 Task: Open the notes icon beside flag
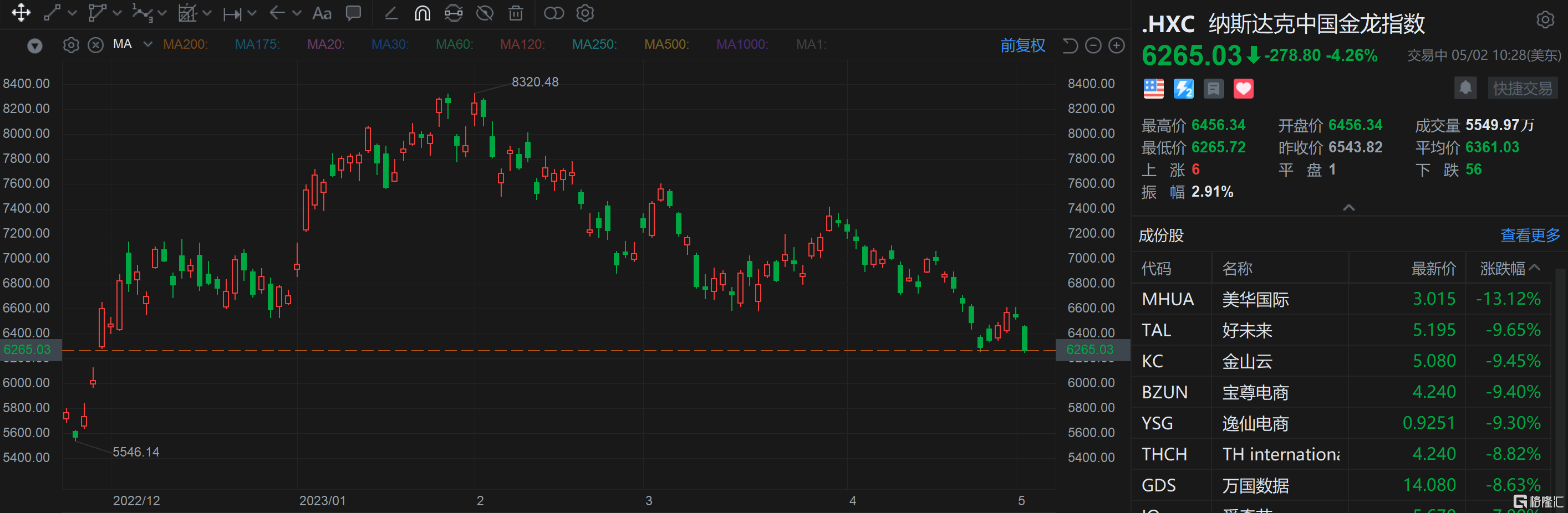[1213, 89]
